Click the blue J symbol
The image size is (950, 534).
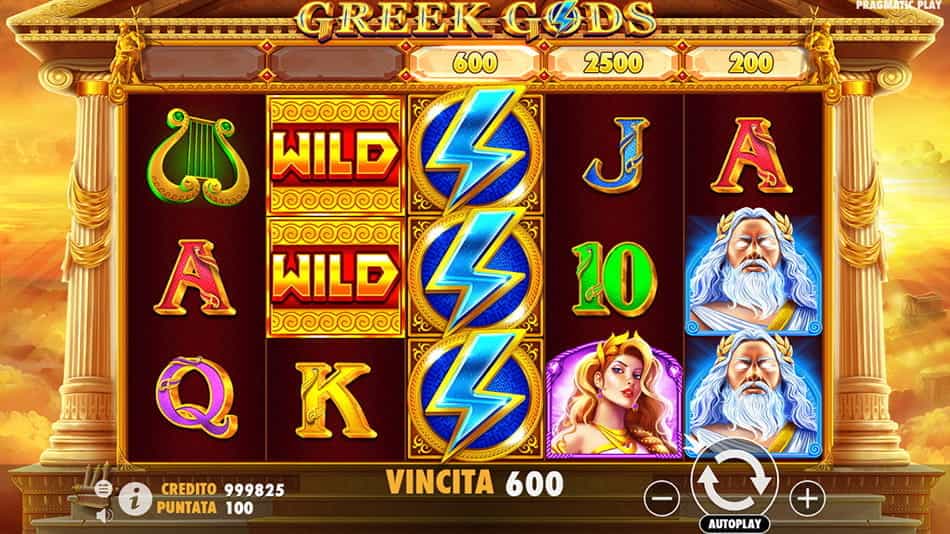[615, 155]
